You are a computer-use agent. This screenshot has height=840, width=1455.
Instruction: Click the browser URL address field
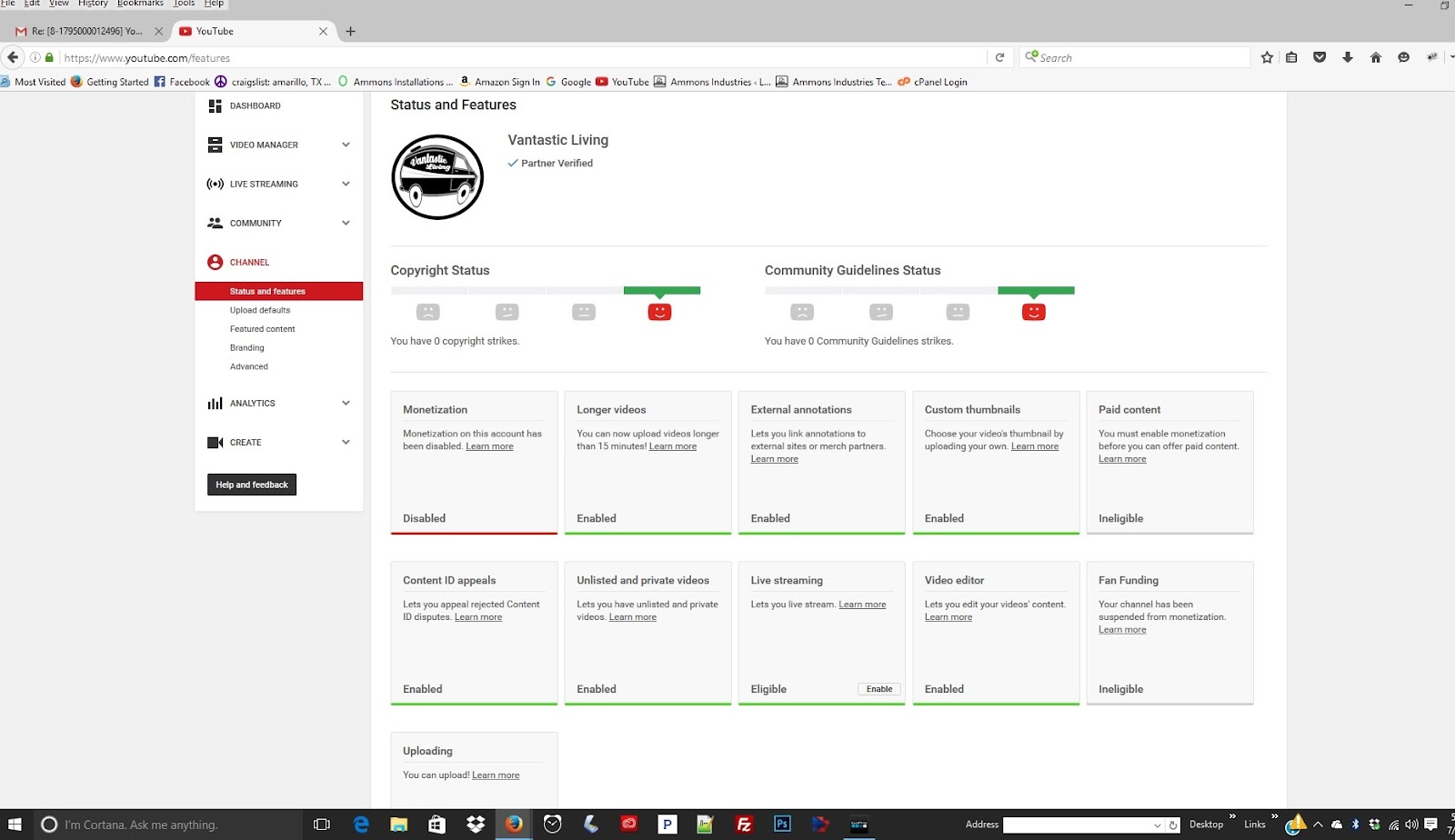(523, 57)
